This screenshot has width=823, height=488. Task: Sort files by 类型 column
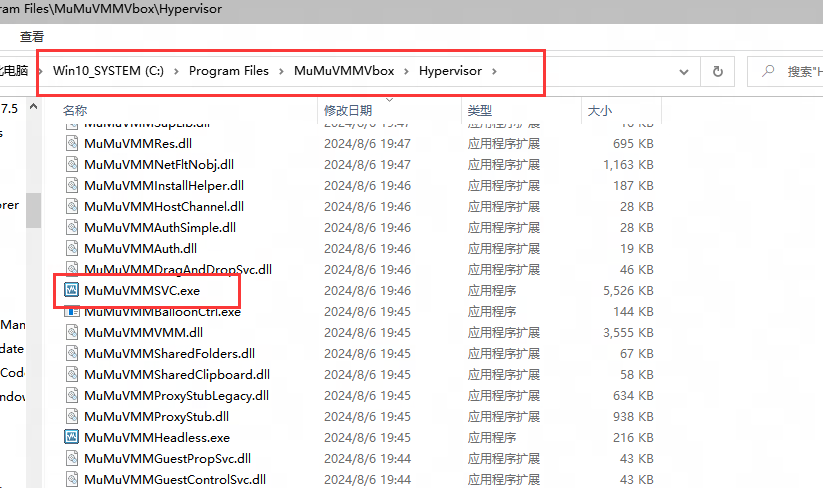pos(480,111)
